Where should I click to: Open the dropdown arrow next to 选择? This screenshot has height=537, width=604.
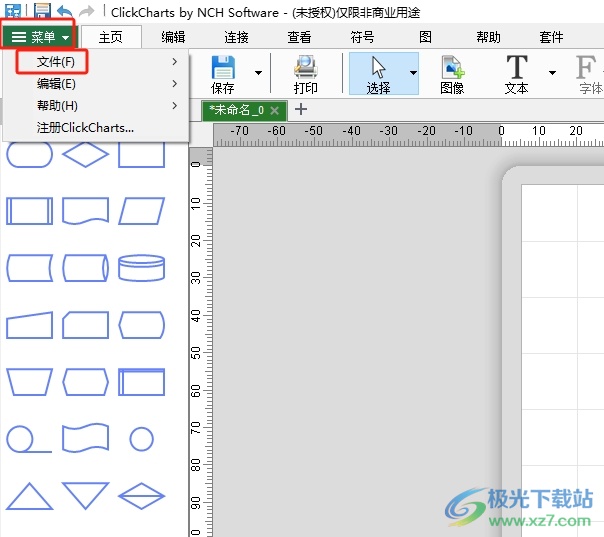[413, 73]
